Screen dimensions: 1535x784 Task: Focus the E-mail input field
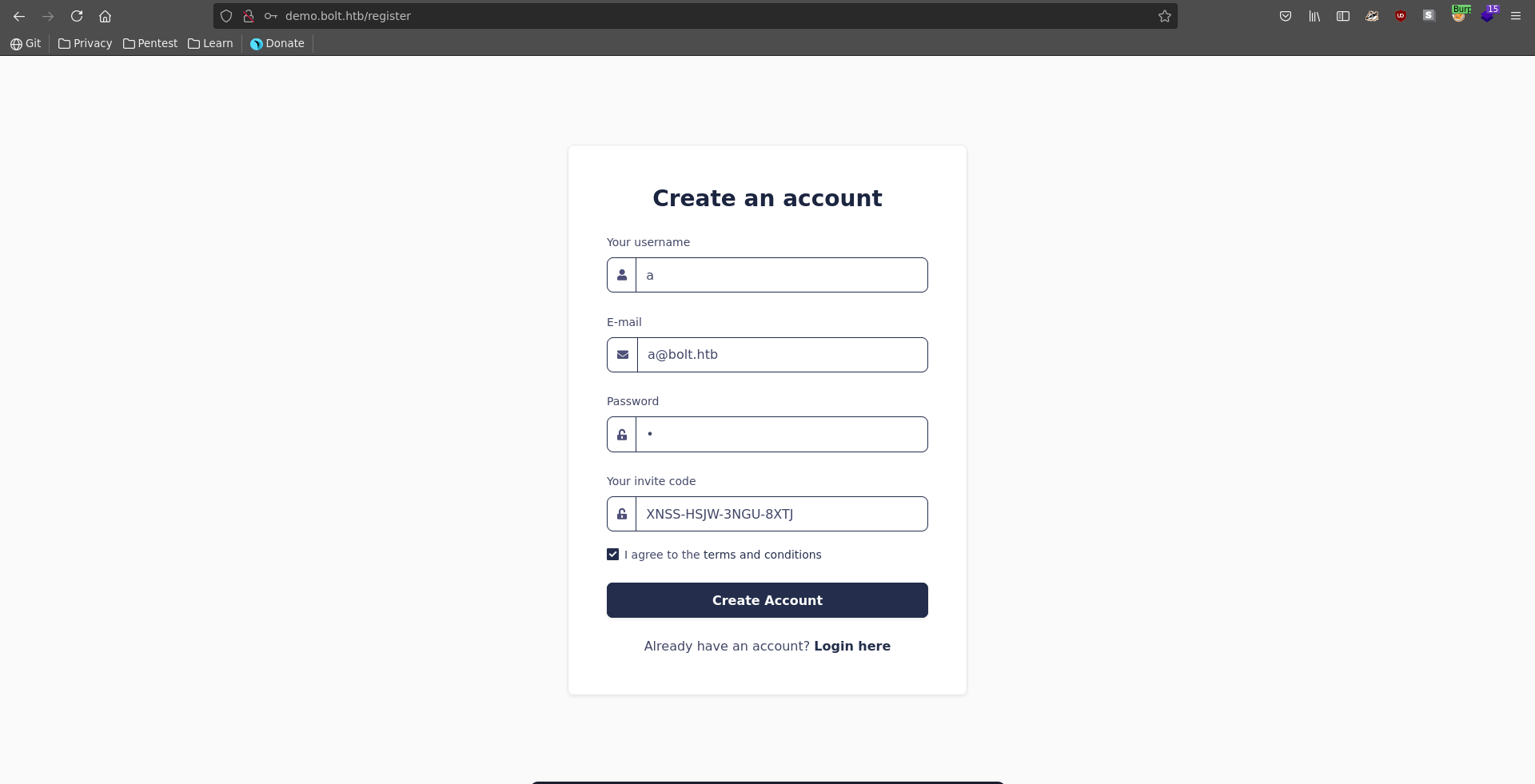pos(781,355)
